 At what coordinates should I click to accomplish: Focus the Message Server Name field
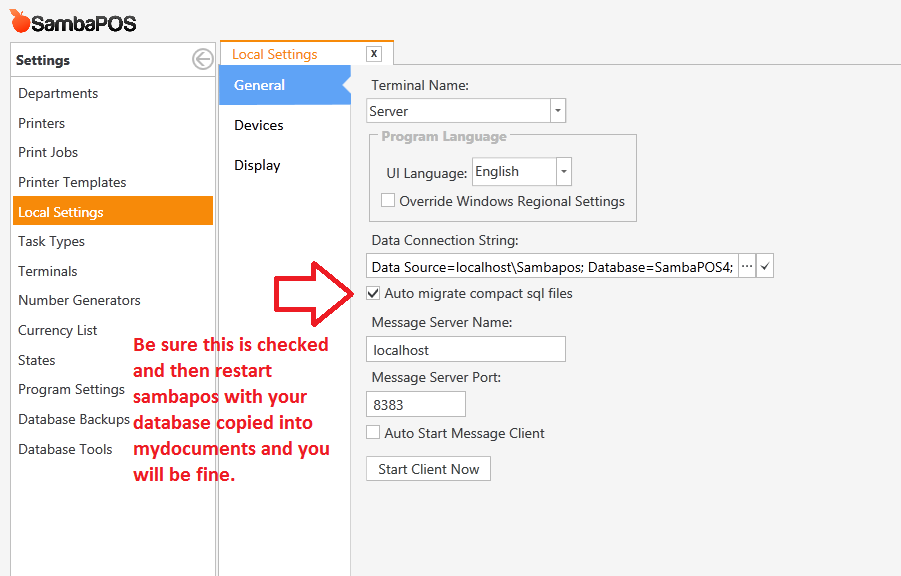(466, 350)
